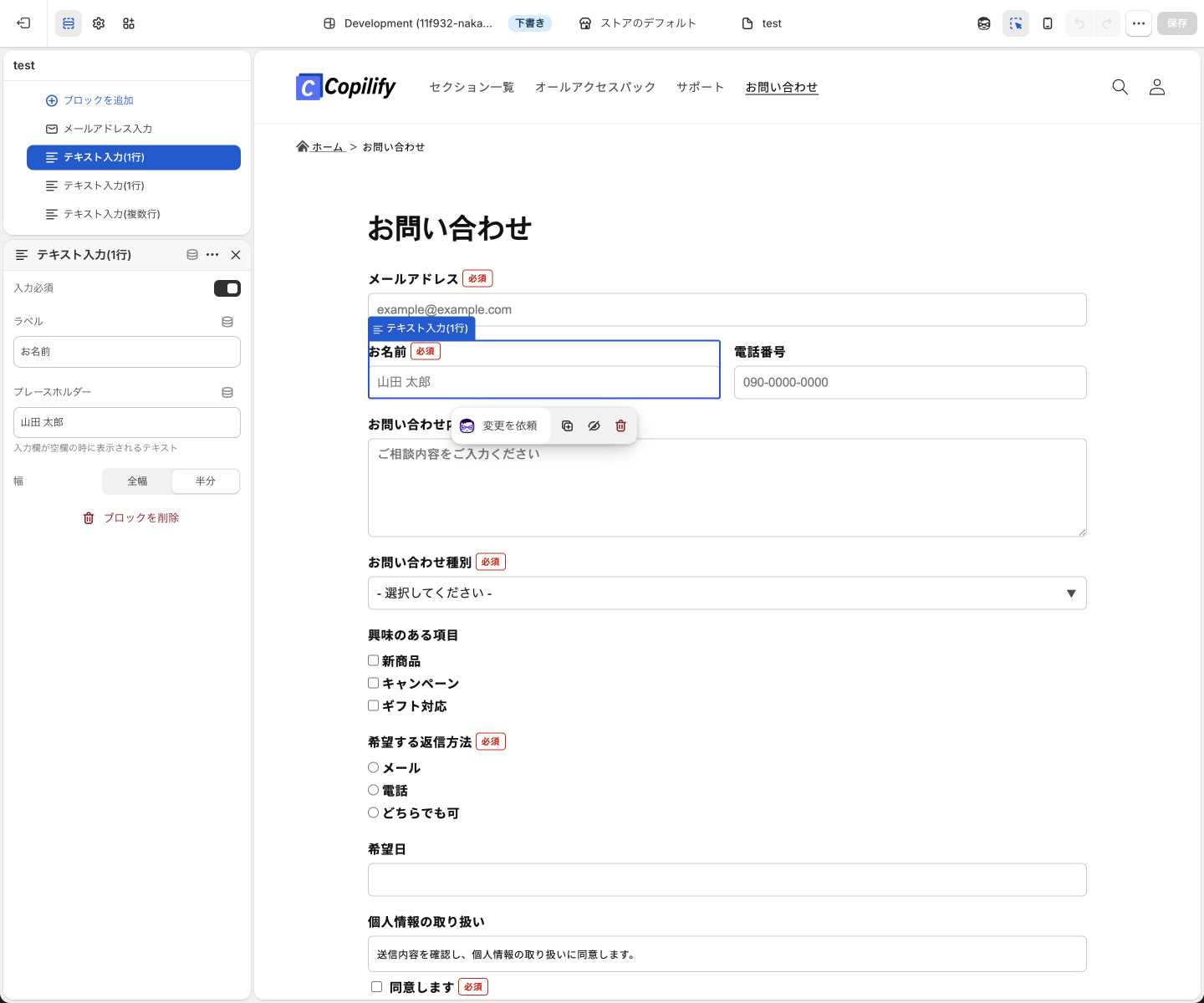Click the Copilify logo
The height and width of the screenshot is (1003, 1204).
click(x=346, y=87)
